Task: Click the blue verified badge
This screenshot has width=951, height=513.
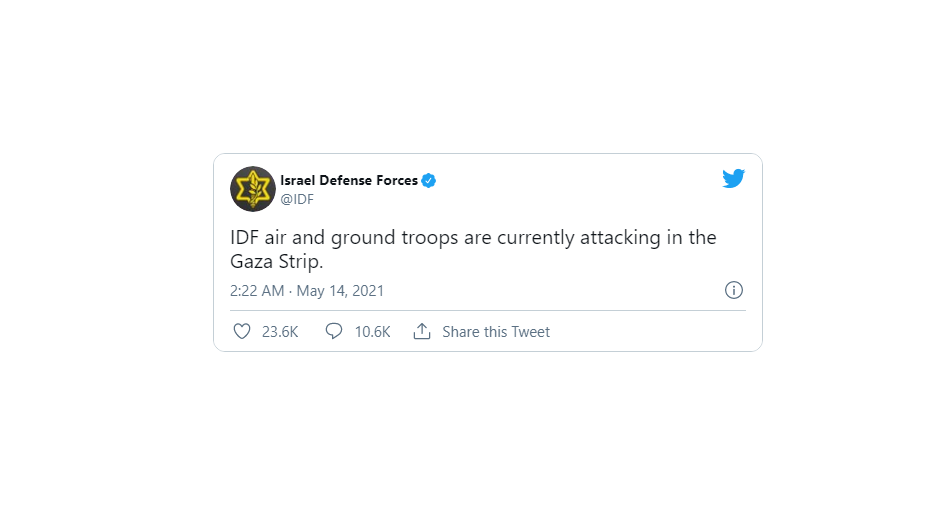Action: point(429,180)
